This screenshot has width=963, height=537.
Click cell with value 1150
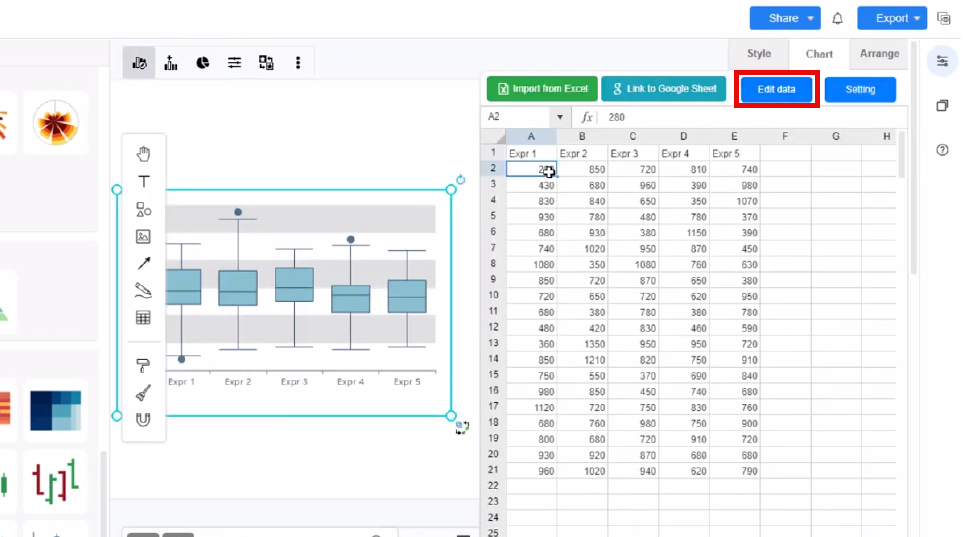684,233
